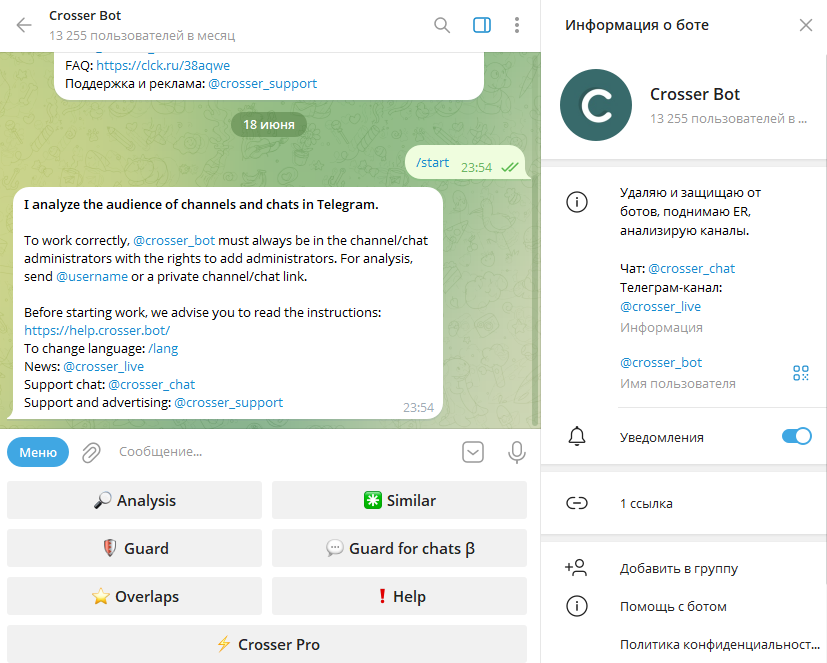Go back using the arrow icon
This screenshot has width=827, height=663.
(24, 25)
